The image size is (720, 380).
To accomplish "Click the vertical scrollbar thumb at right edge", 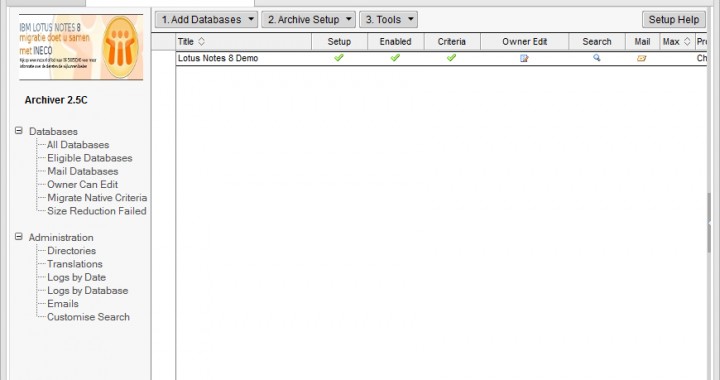I will [x=709, y=222].
